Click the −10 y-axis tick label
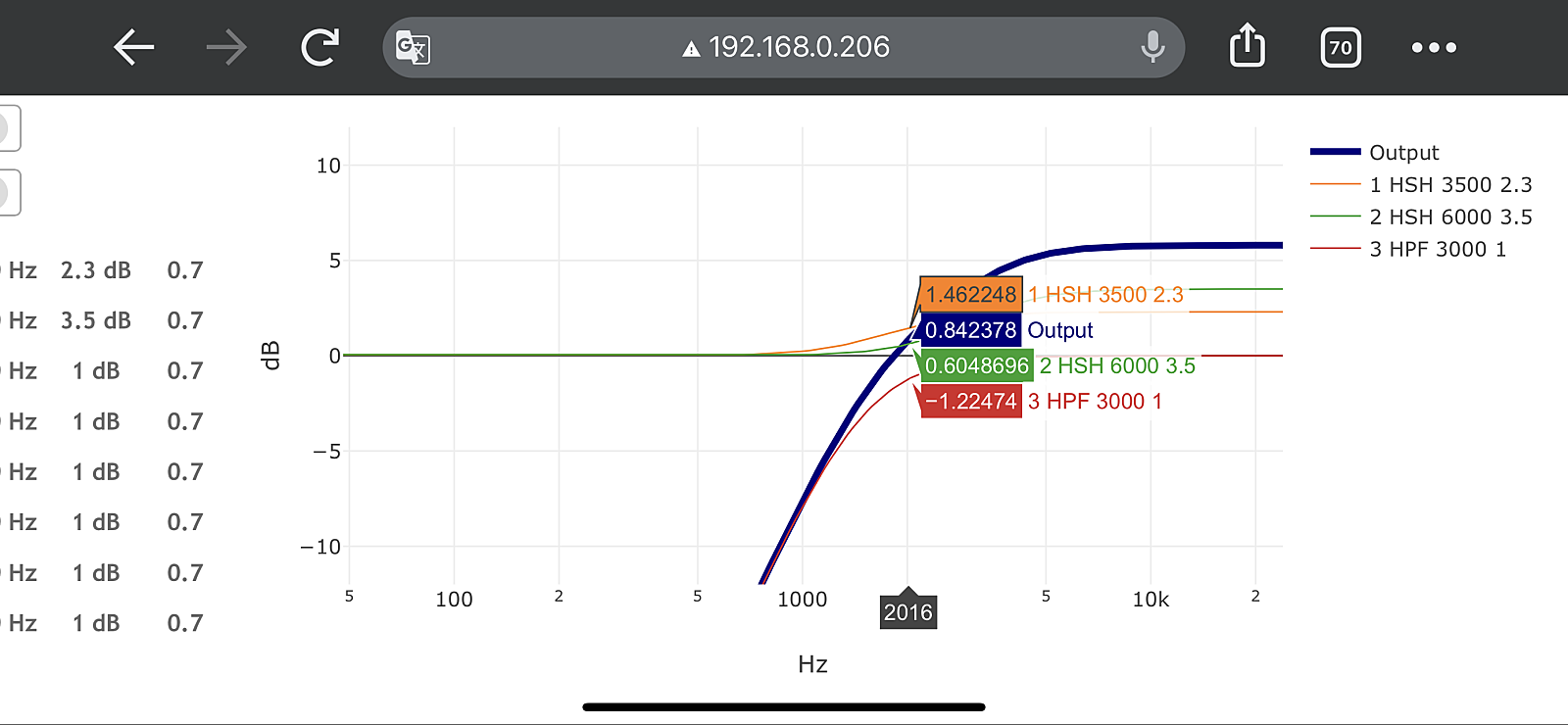Screen dimensions: 1568x725 (x=320, y=547)
